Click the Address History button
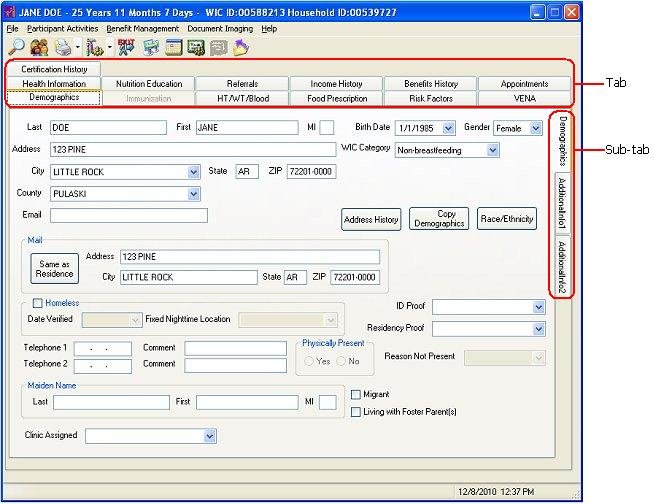Screen dimensions: 654x504 pyautogui.click(x=371, y=219)
